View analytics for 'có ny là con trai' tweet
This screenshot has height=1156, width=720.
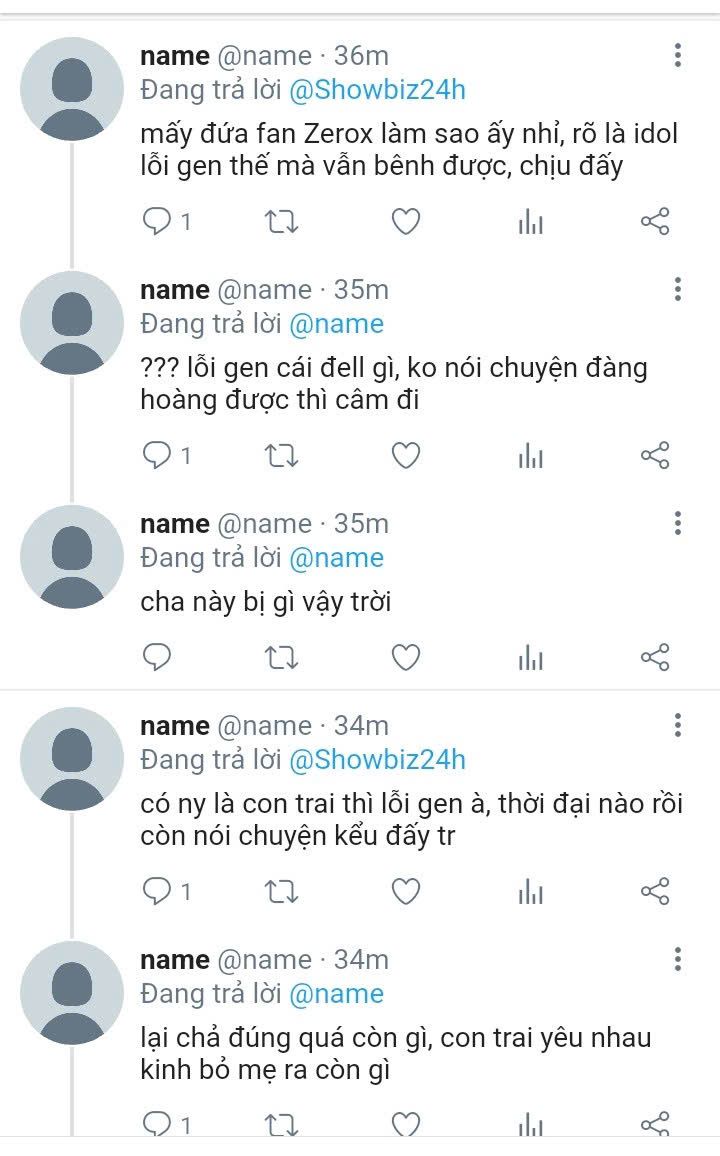tap(530, 891)
